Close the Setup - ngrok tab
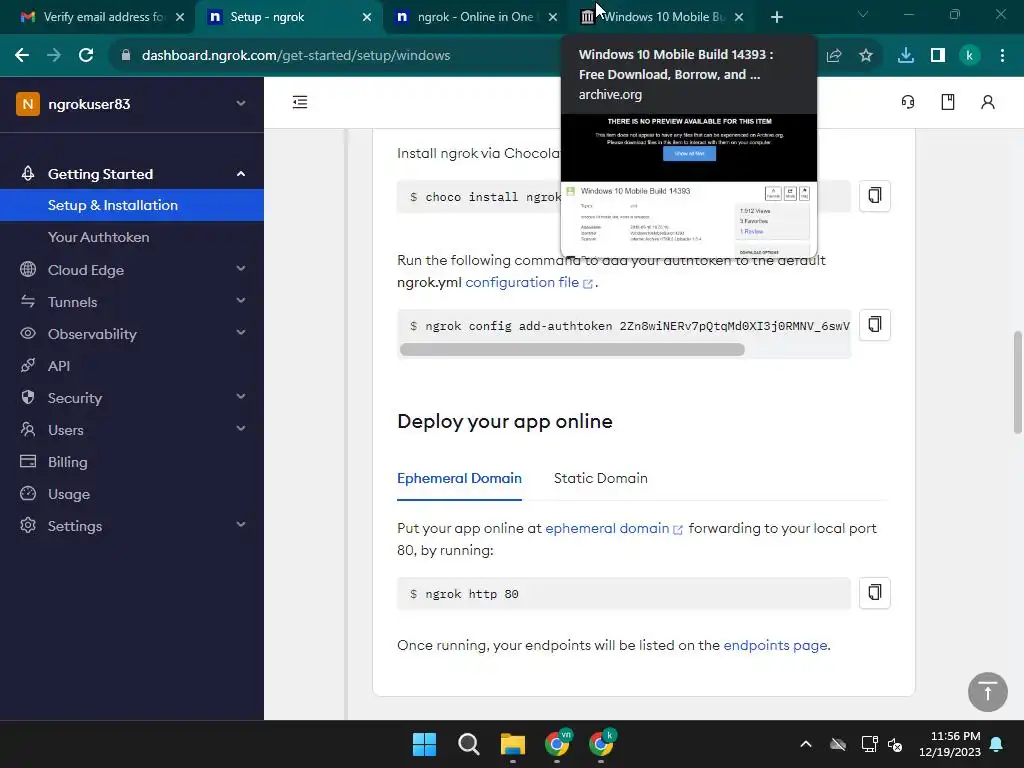This screenshot has width=1024, height=768. 367,17
